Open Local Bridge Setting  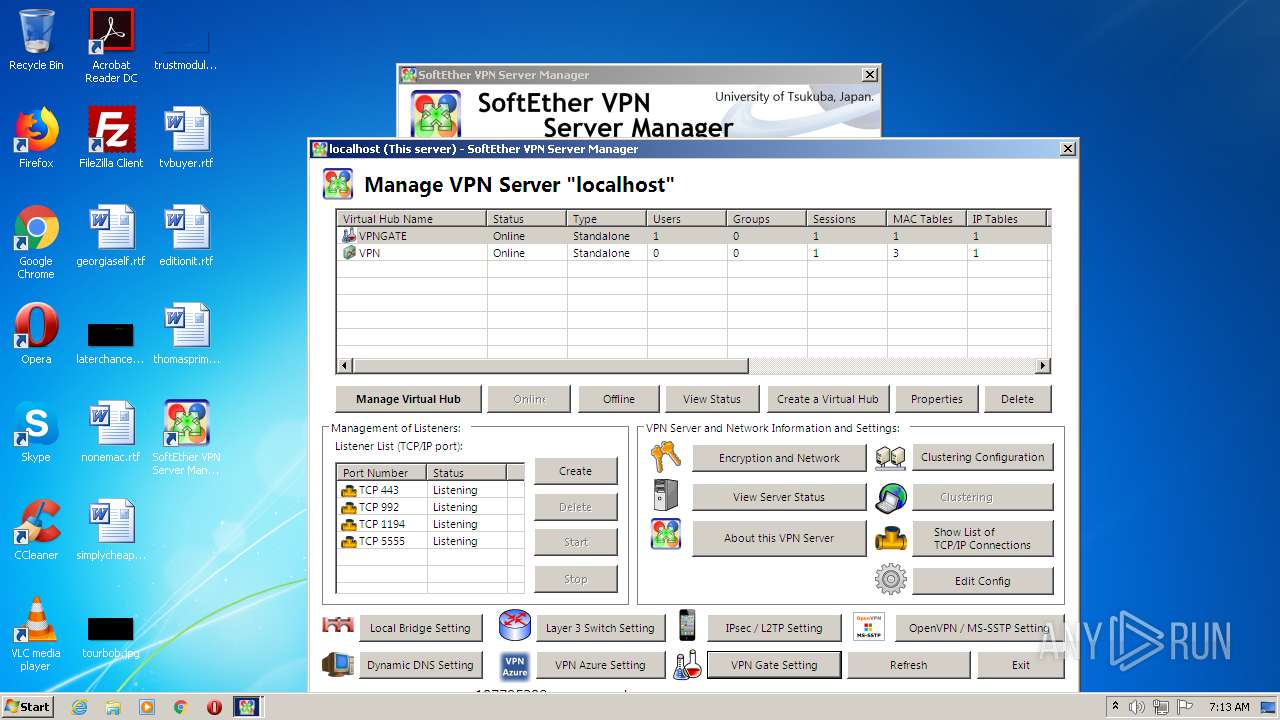pos(420,628)
